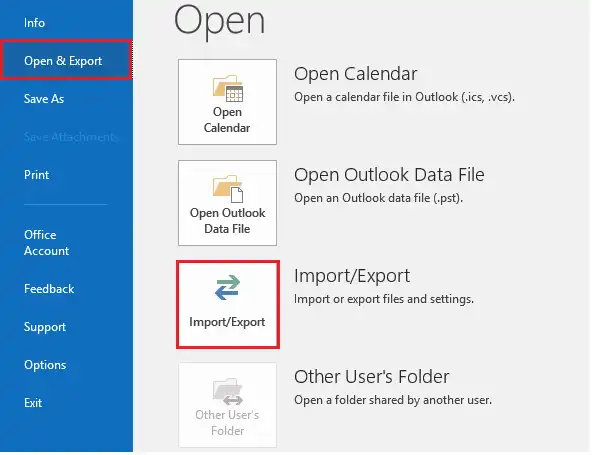Click 'Open a calendar file in Outlook' description
592x455 pixels.
(404, 97)
